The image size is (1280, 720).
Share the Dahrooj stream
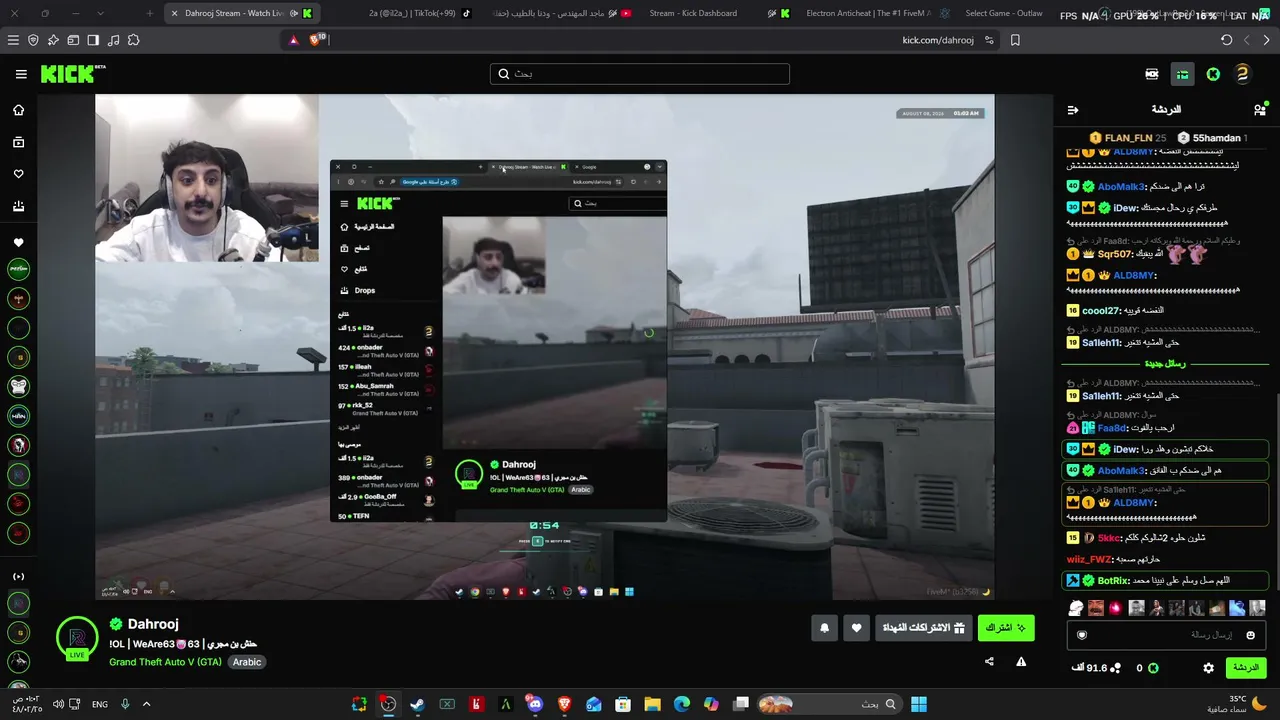[x=989, y=661]
